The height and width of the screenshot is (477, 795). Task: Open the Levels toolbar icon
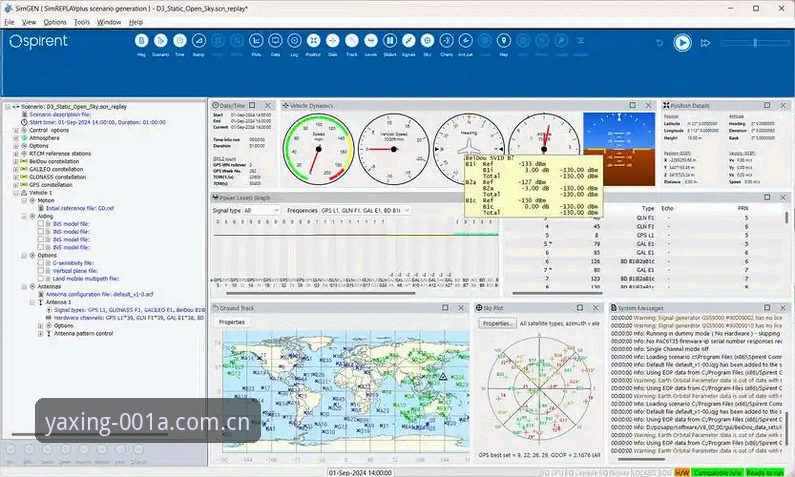point(371,41)
